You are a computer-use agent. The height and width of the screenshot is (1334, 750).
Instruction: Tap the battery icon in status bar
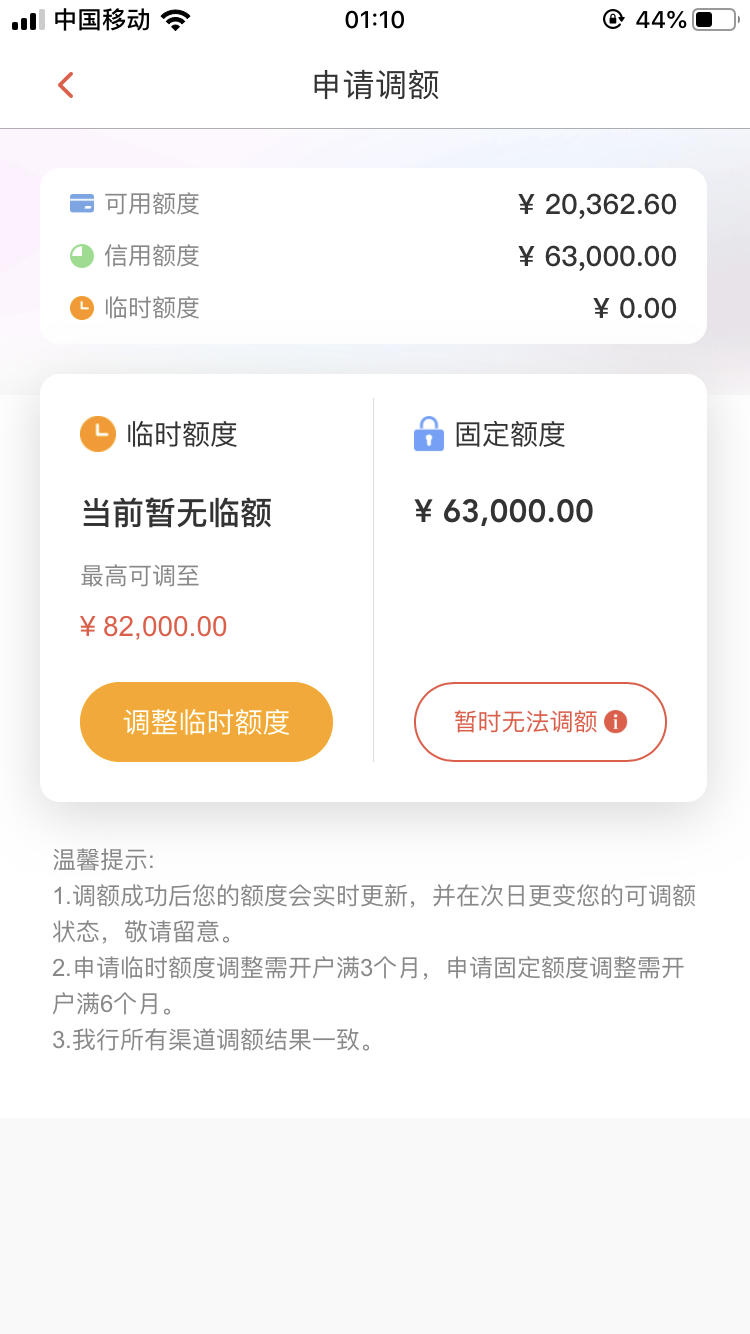click(x=714, y=20)
